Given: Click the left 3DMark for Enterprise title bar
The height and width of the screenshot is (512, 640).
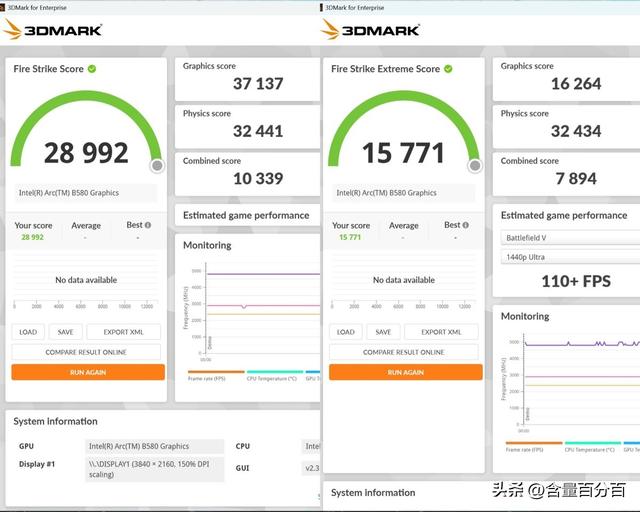Looking at the screenshot, I should (x=160, y=7).
